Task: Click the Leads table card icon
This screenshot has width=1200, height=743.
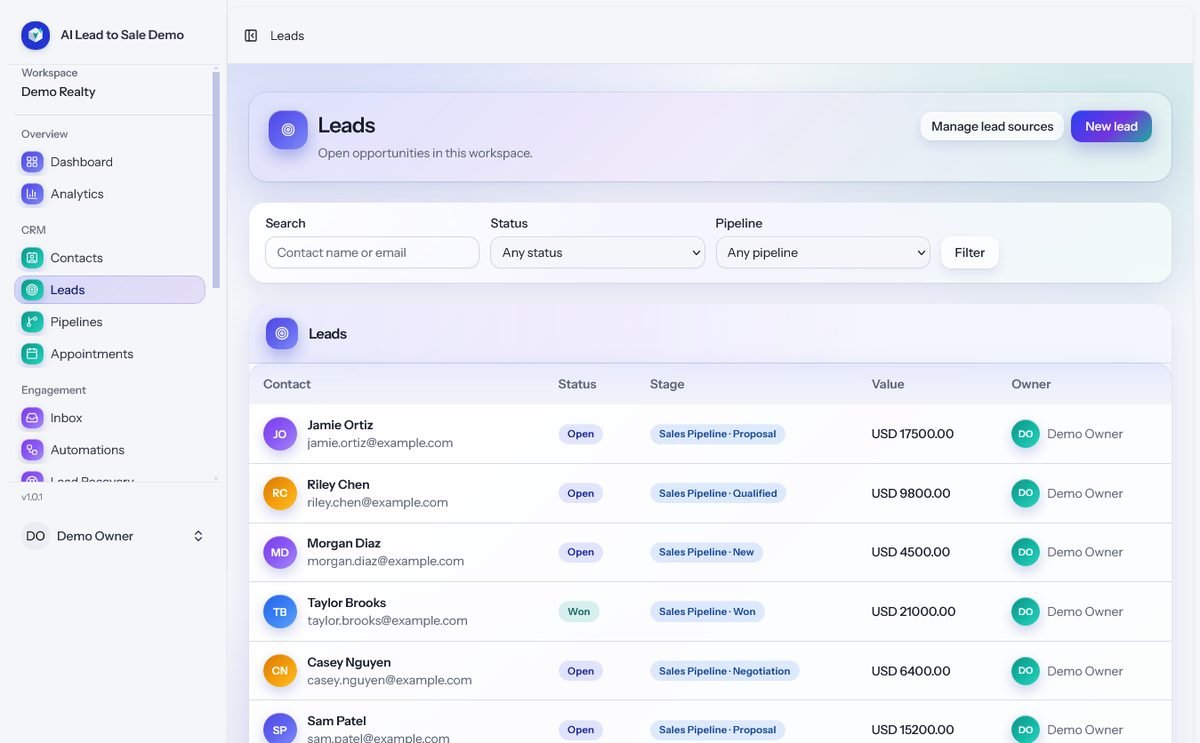Action: tap(282, 334)
